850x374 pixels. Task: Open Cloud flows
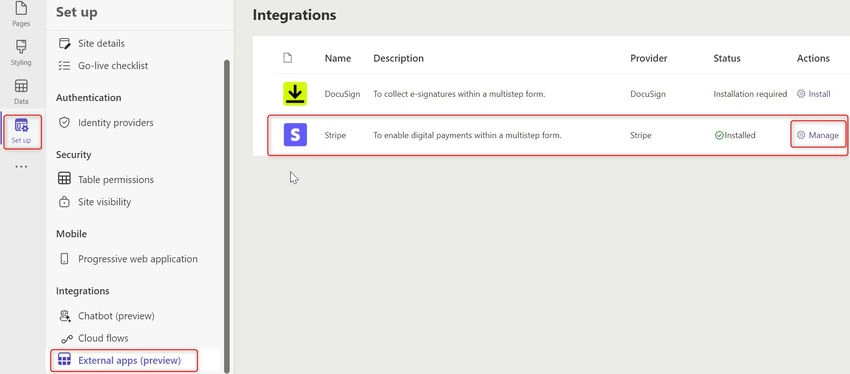coord(103,338)
